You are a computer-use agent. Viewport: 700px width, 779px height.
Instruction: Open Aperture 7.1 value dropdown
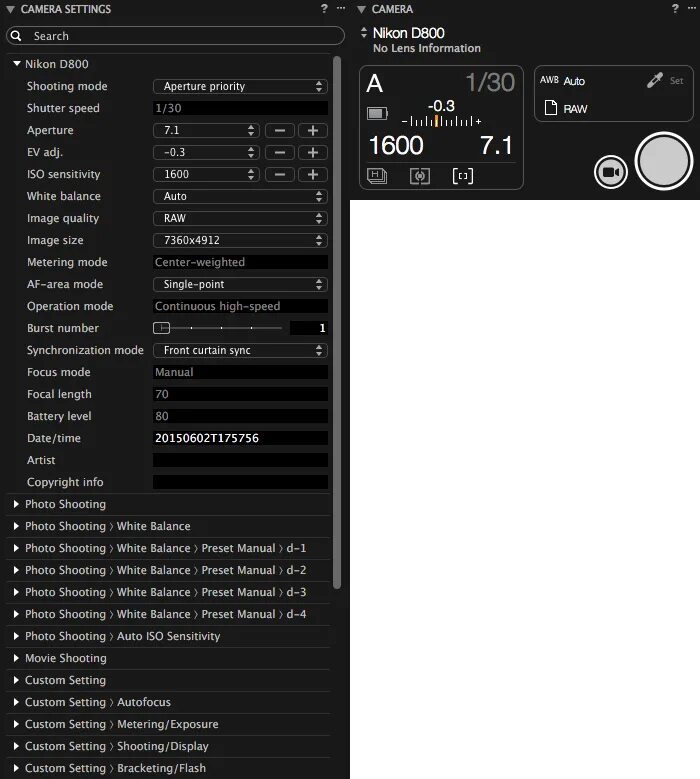pyautogui.click(x=206, y=130)
